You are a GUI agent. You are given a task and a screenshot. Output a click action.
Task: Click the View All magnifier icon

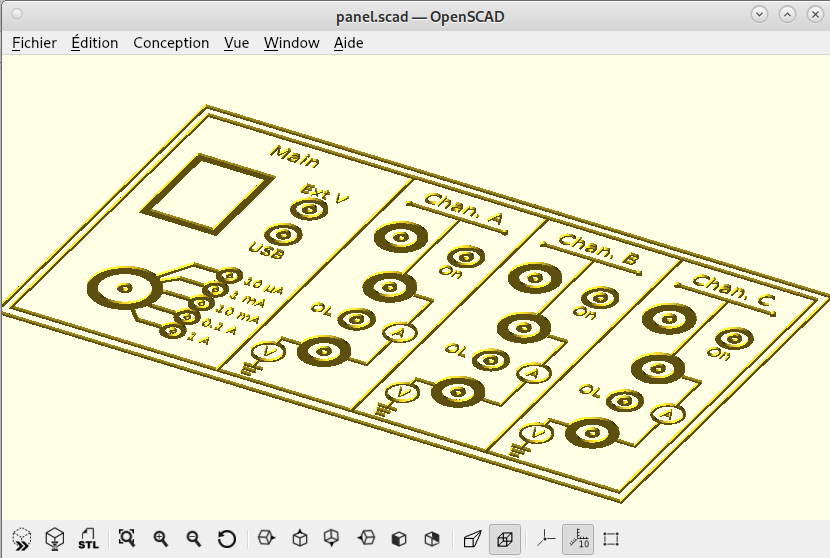[127, 538]
